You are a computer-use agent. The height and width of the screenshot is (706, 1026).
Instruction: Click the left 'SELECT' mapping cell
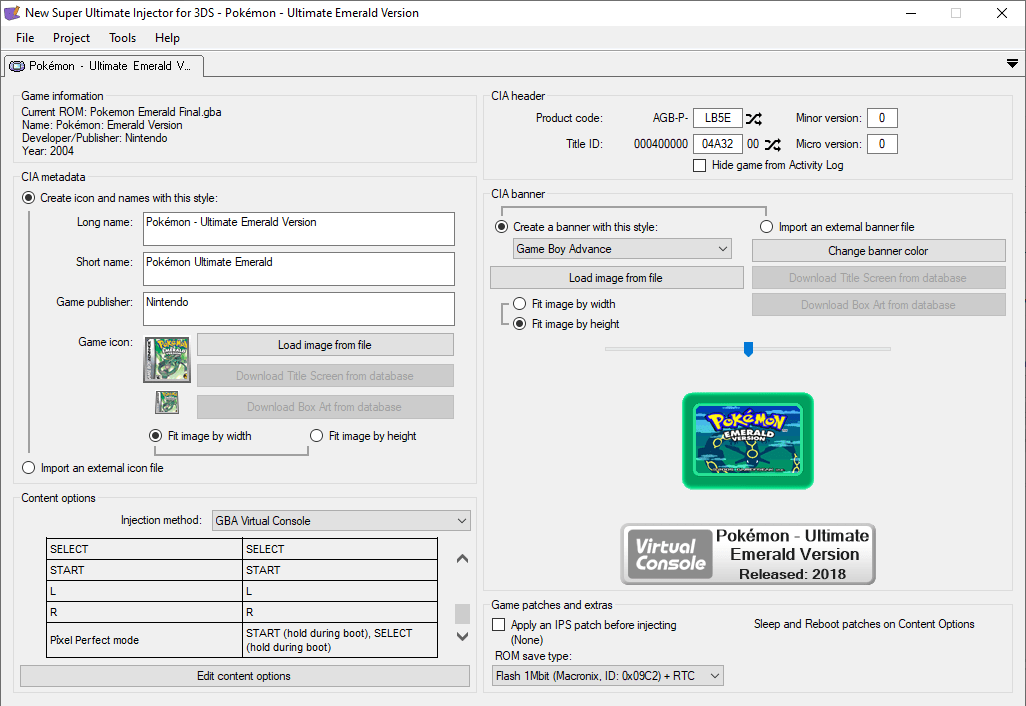[145, 549]
